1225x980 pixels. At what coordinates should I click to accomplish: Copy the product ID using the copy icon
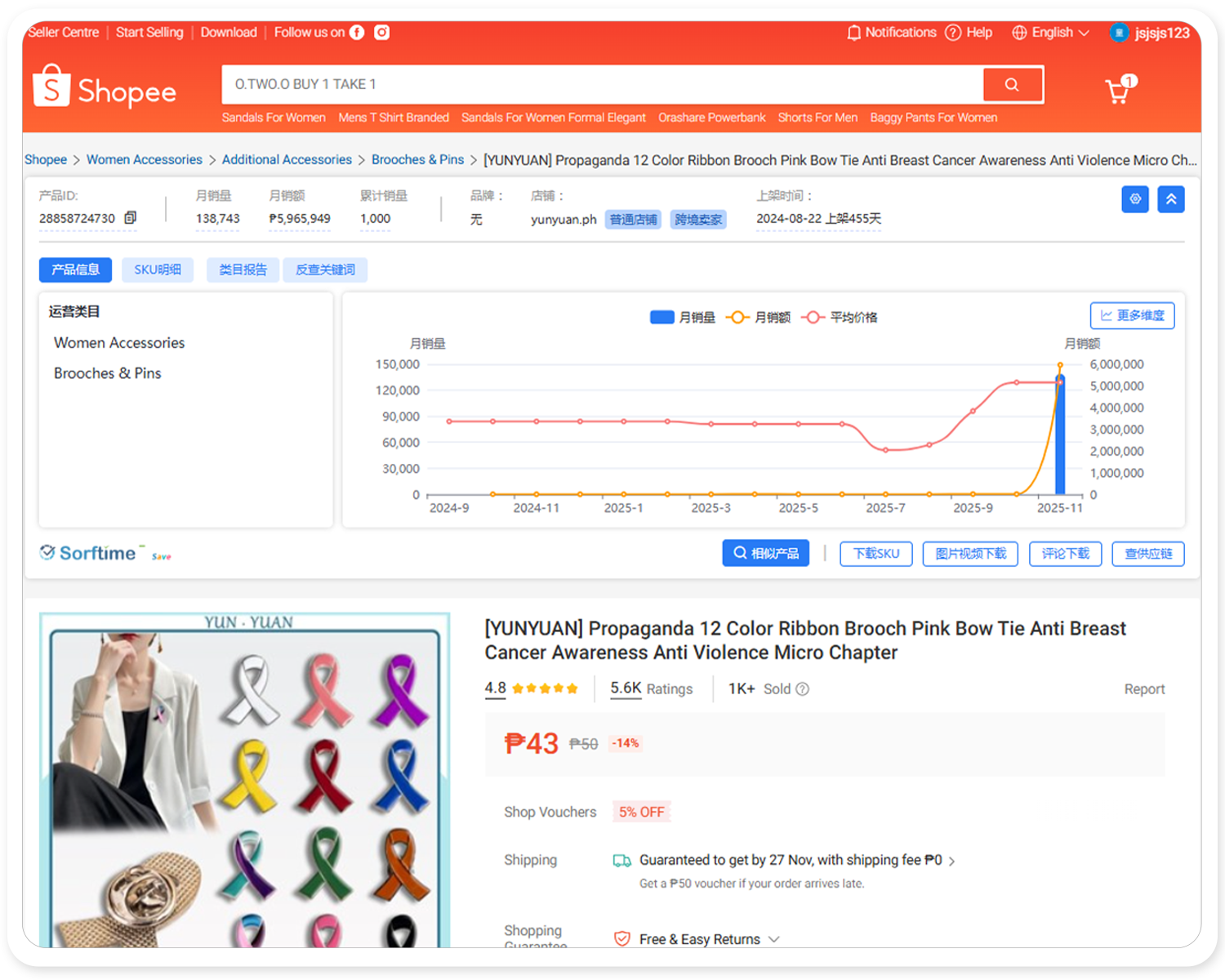130,219
